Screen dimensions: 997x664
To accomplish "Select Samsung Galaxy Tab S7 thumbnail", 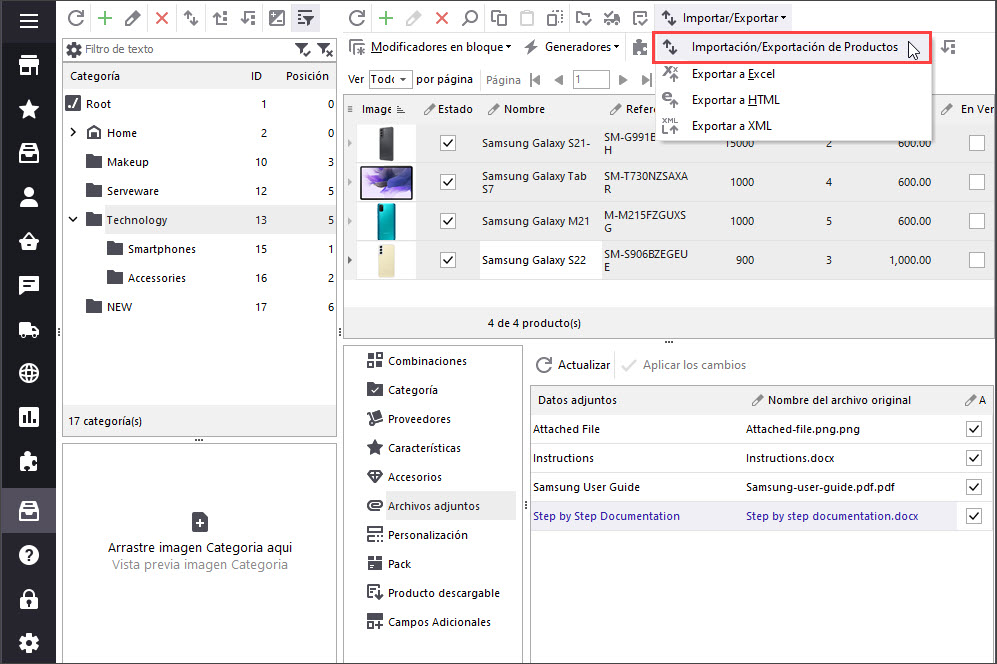I will click(386, 183).
